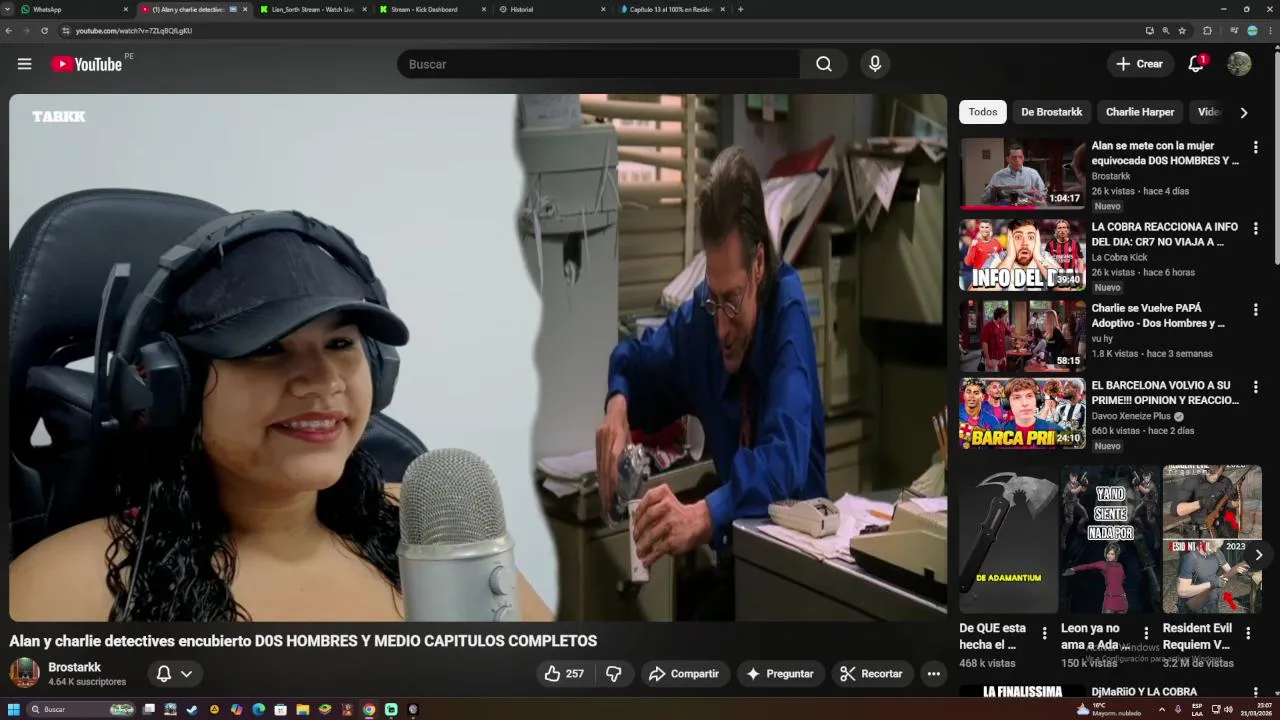Image resolution: width=1280 pixels, height=720 pixels.
Task: Click the Compartir share button
Action: pyautogui.click(x=685, y=674)
